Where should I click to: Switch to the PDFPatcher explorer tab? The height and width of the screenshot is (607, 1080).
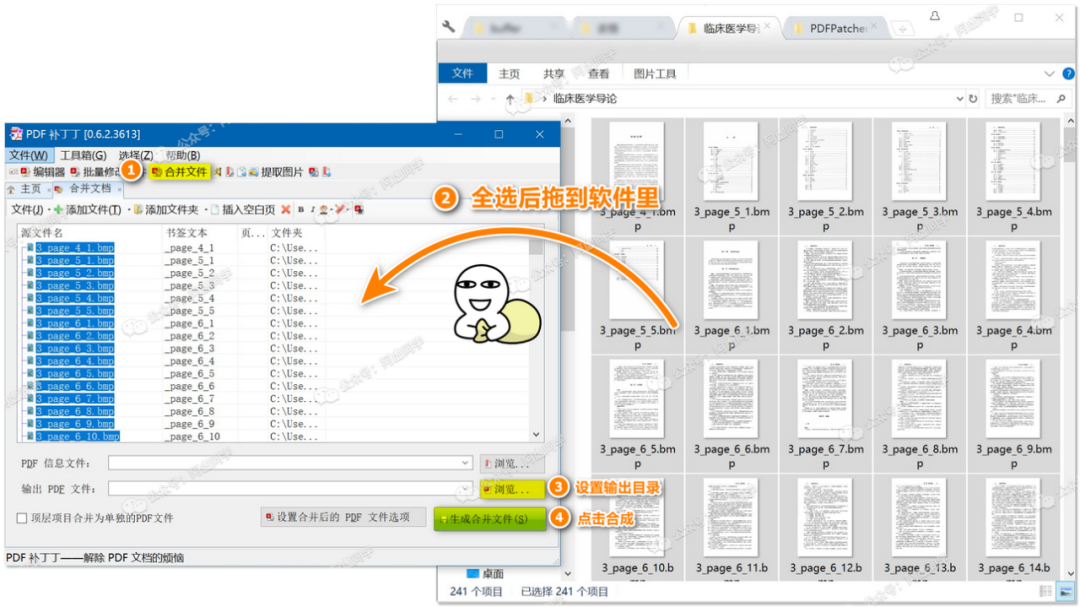[x=837, y=28]
